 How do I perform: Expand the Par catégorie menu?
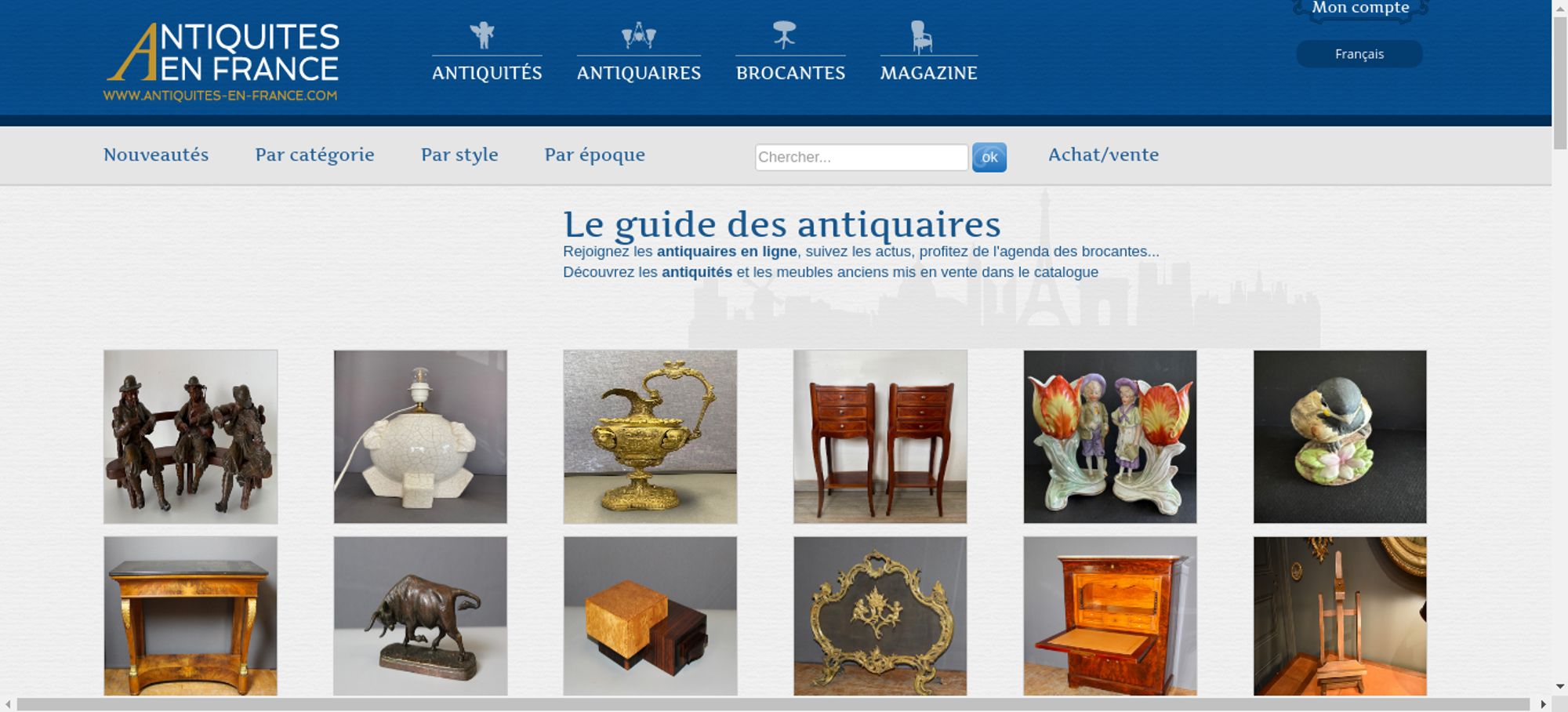[314, 155]
